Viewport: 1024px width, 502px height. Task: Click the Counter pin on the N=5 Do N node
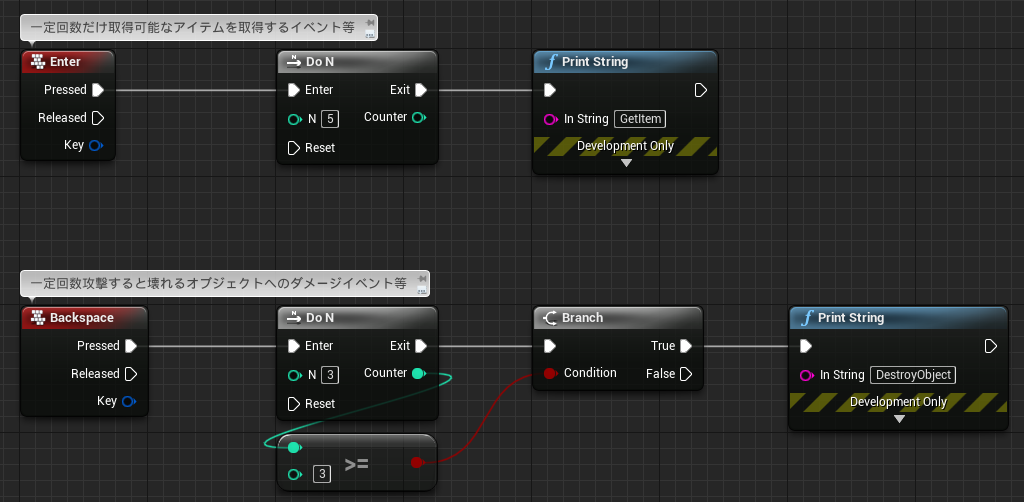[x=419, y=118]
